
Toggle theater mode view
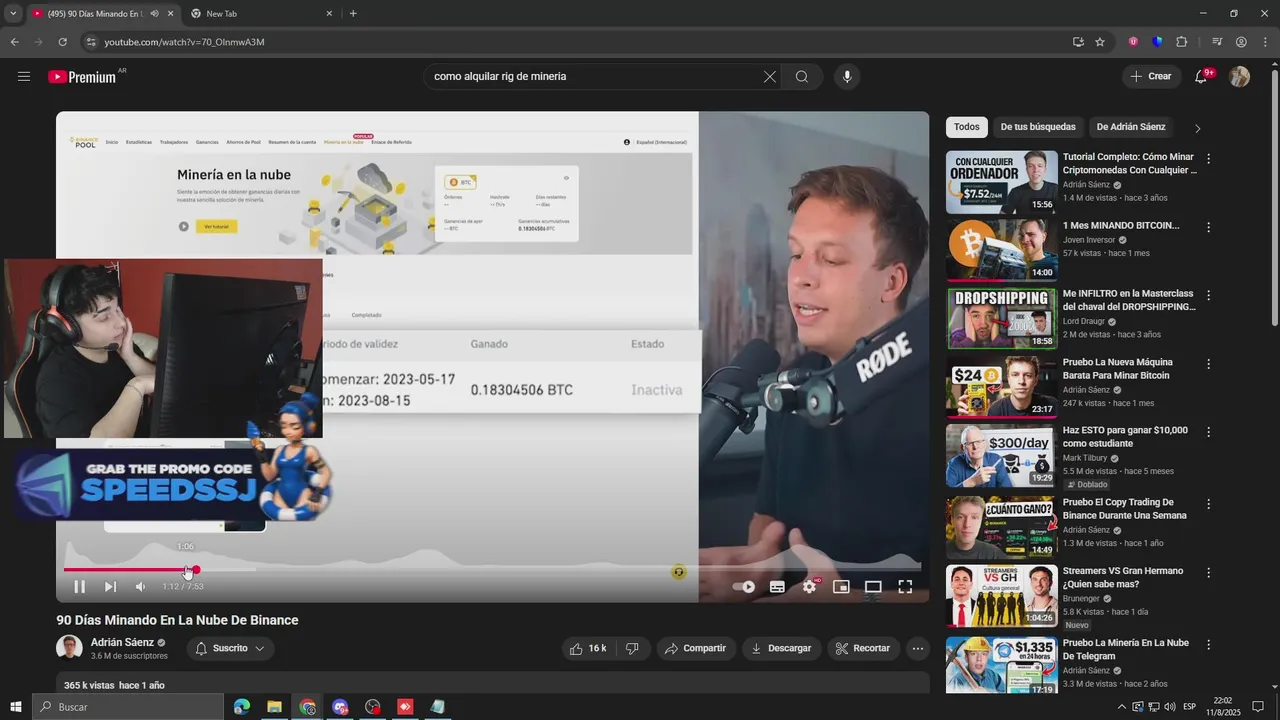pos(873,587)
